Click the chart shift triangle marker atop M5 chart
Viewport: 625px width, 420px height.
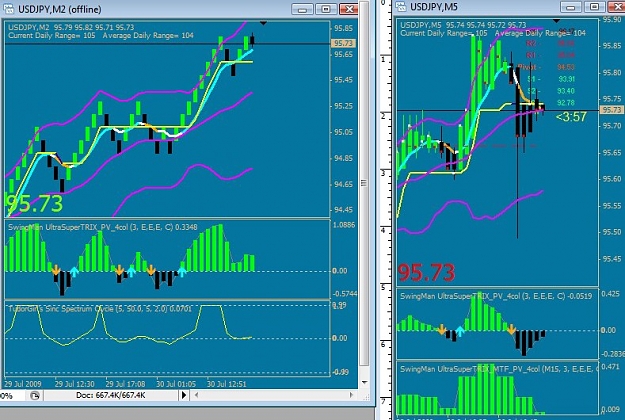click(556, 21)
